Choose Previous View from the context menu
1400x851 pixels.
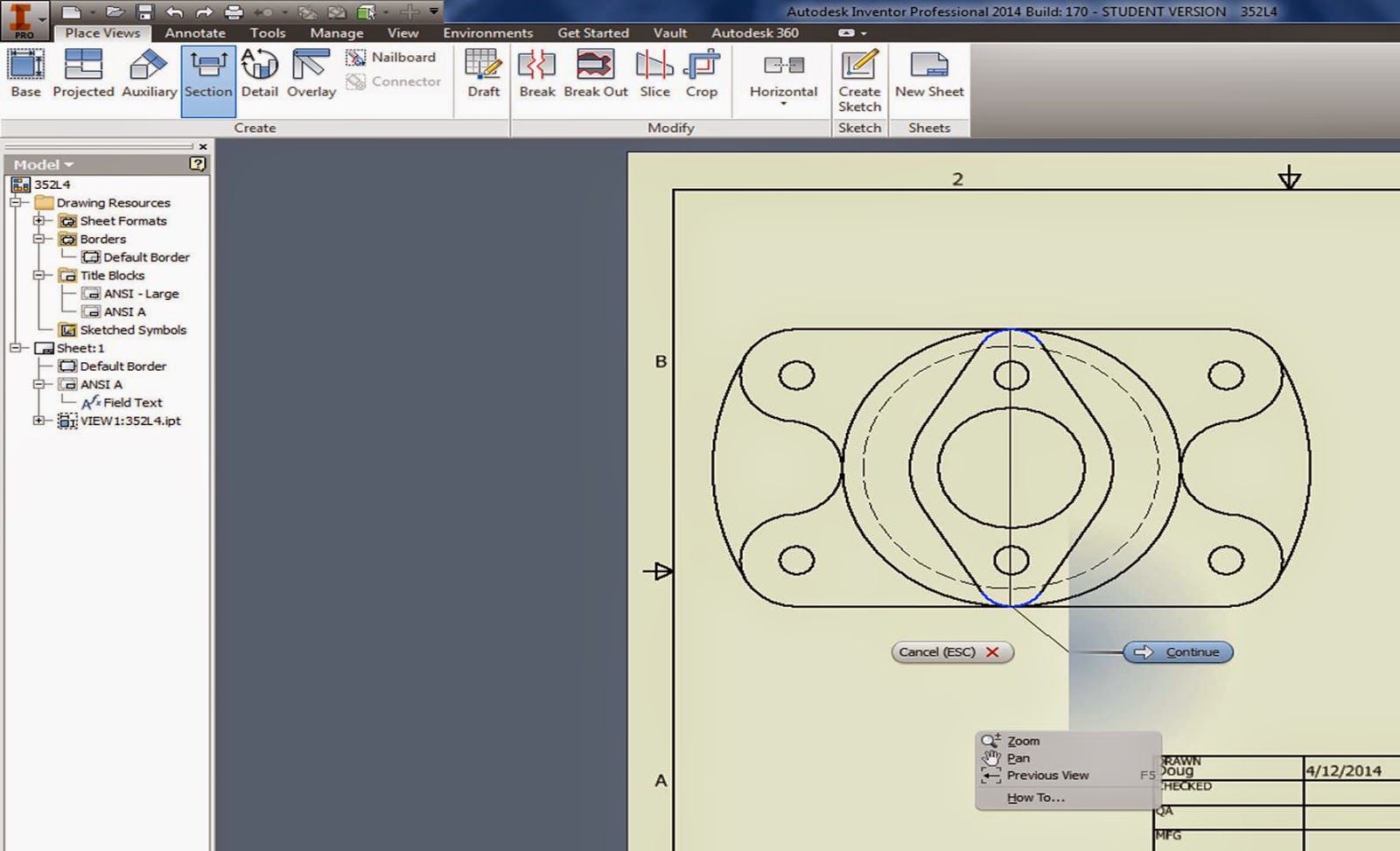pyautogui.click(x=1046, y=775)
